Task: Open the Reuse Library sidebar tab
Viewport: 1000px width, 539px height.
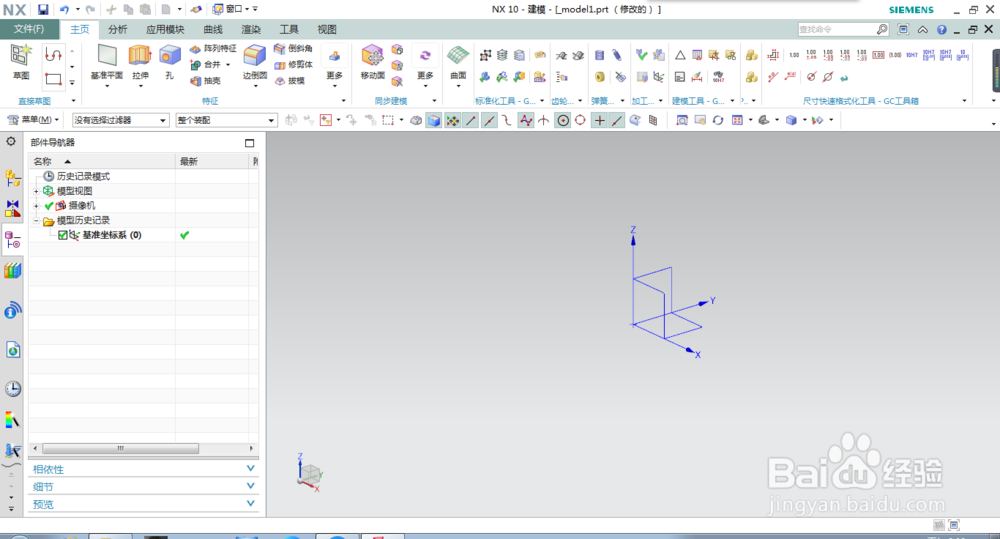Action: point(13,270)
